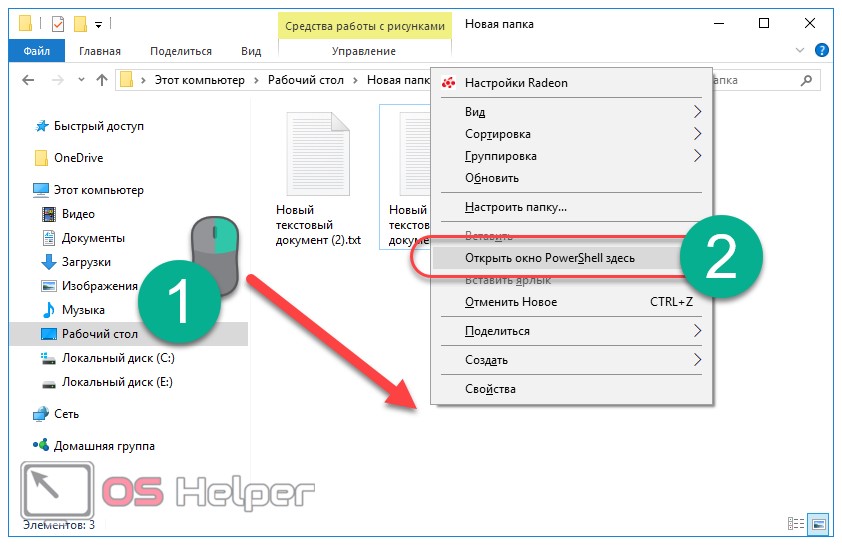This screenshot has width=842, height=546.
Task: Click the Back navigation arrow
Action: (x=28, y=81)
